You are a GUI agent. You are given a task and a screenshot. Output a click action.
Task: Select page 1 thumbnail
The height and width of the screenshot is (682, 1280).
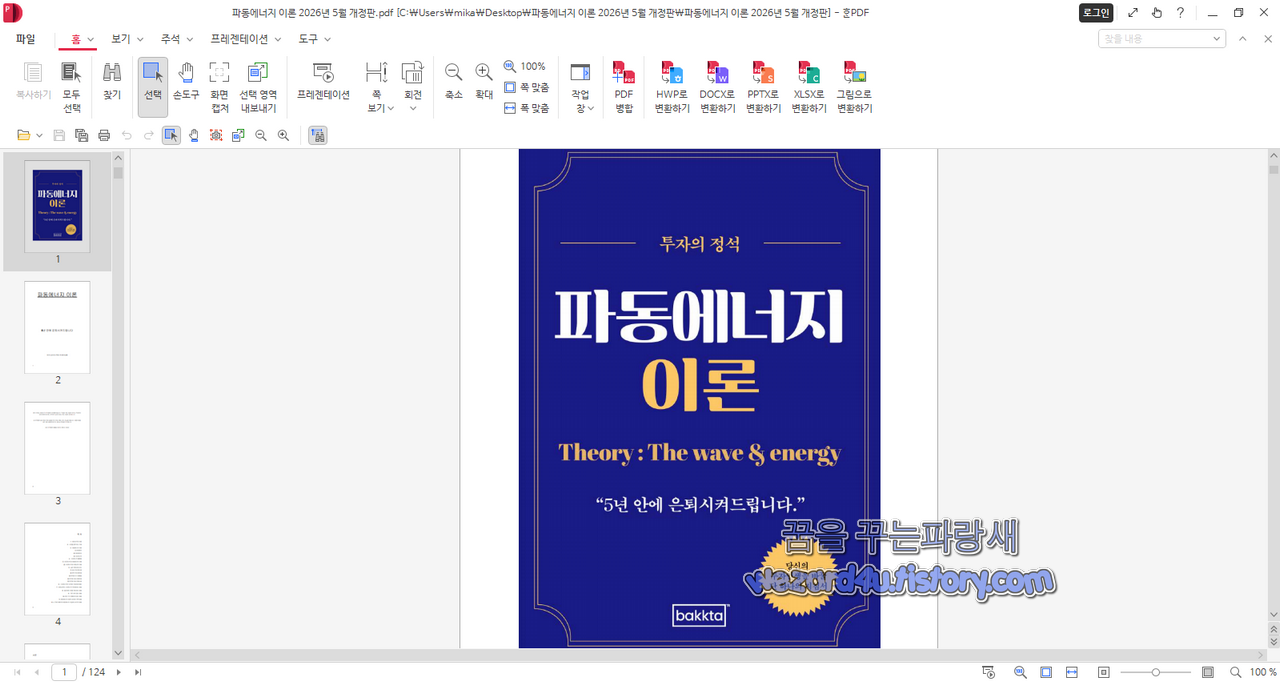click(x=57, y=206)
